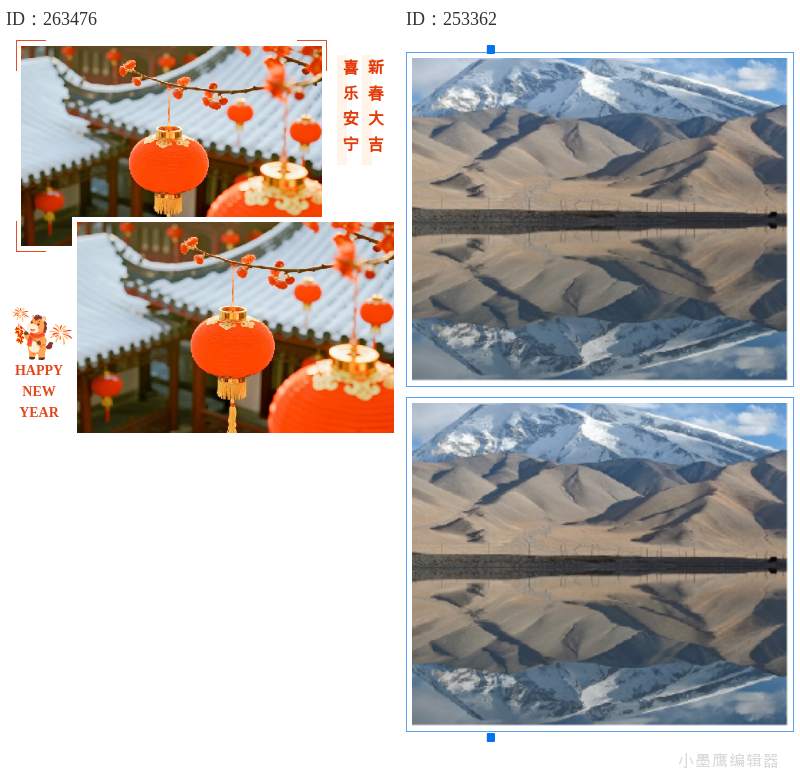800x780 pixels.
Task: Click the word NEW in red text
Action: [x=39, y=391]
